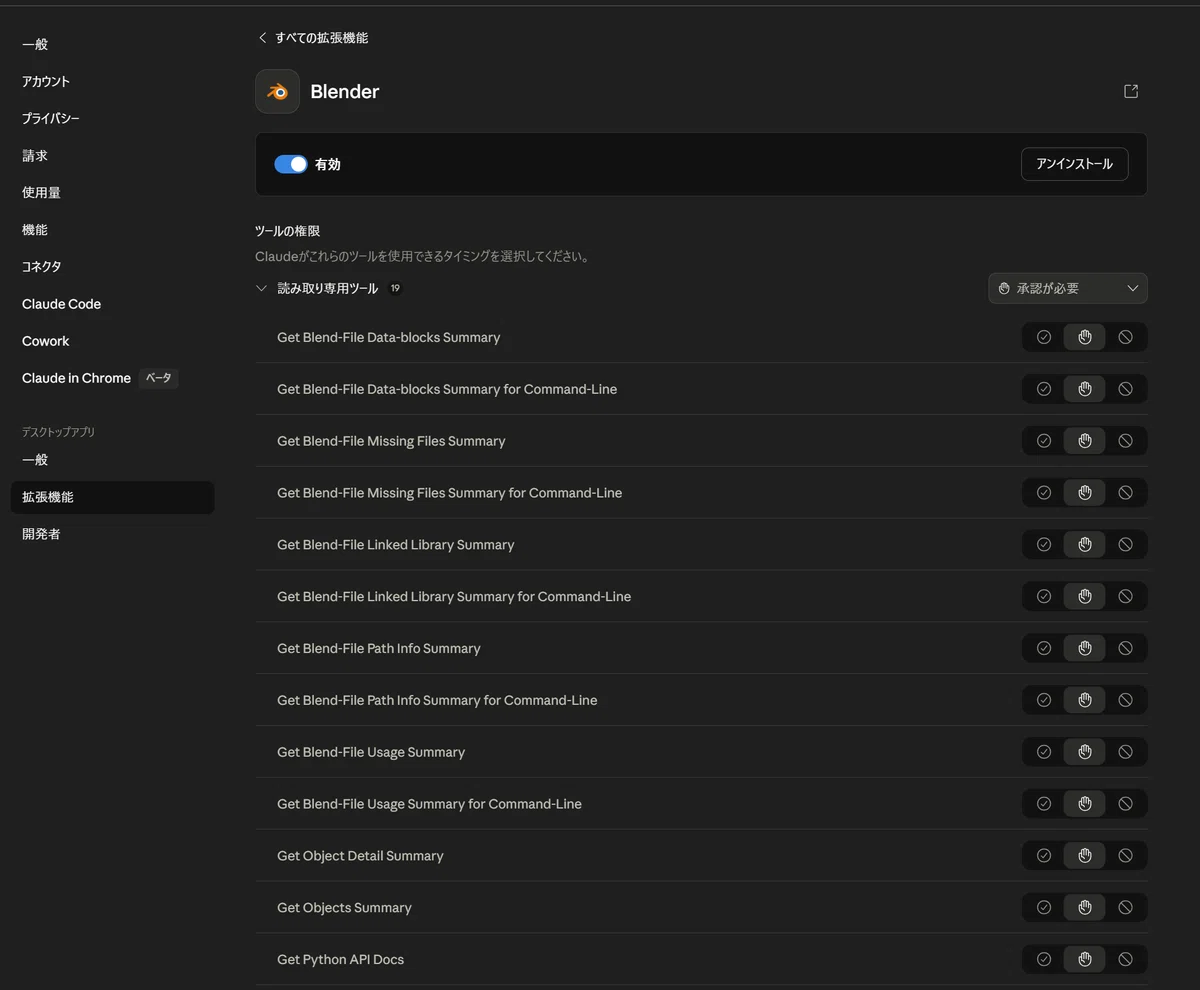Image resolution: width=1200 pixels, height=990 pixels.
Task: Always allow Get Blend-File Usage Summary for Command-Line
Action: click(1044, 804)
